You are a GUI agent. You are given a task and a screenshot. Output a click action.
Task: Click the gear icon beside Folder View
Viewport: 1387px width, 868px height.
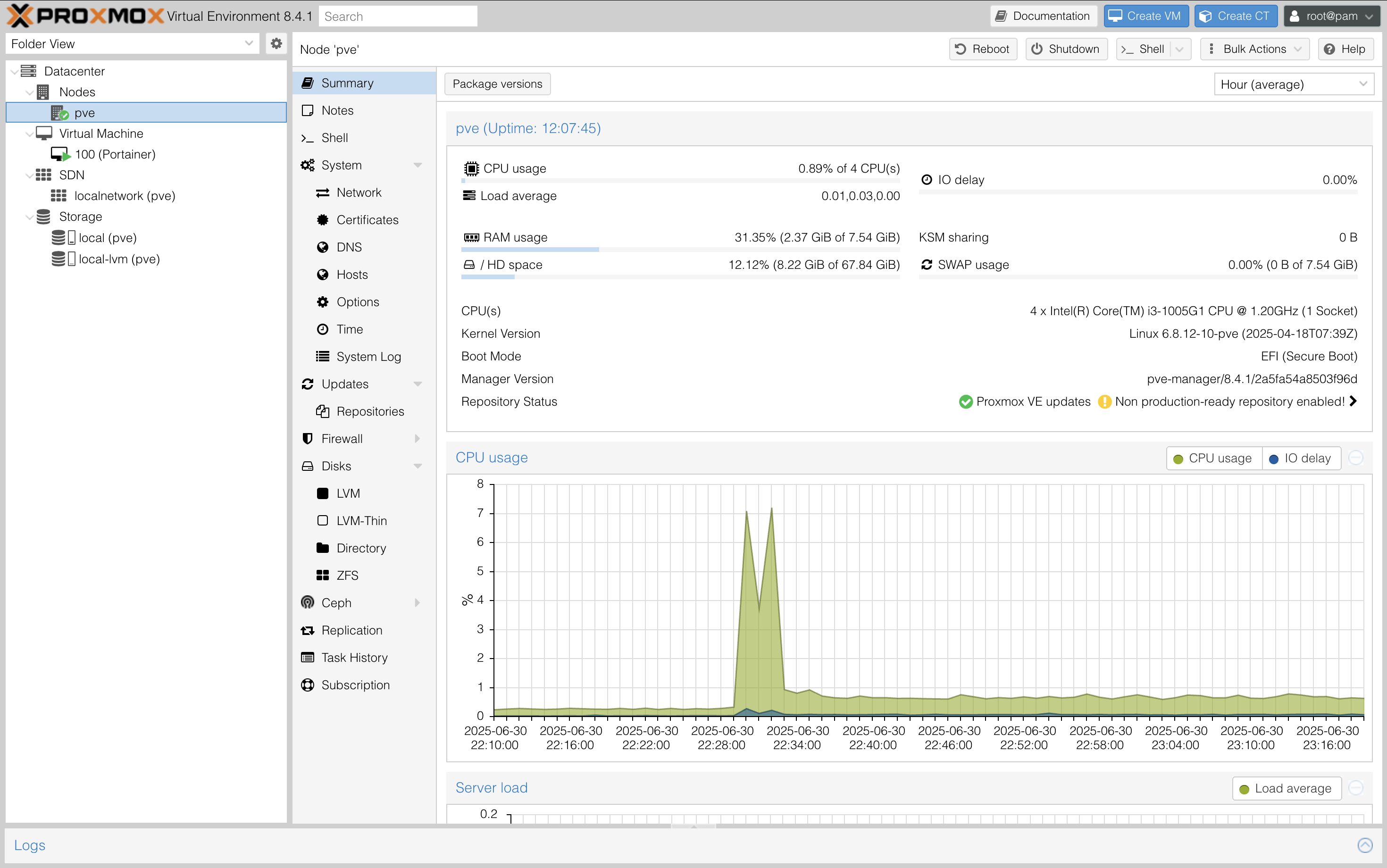(276, 43)
